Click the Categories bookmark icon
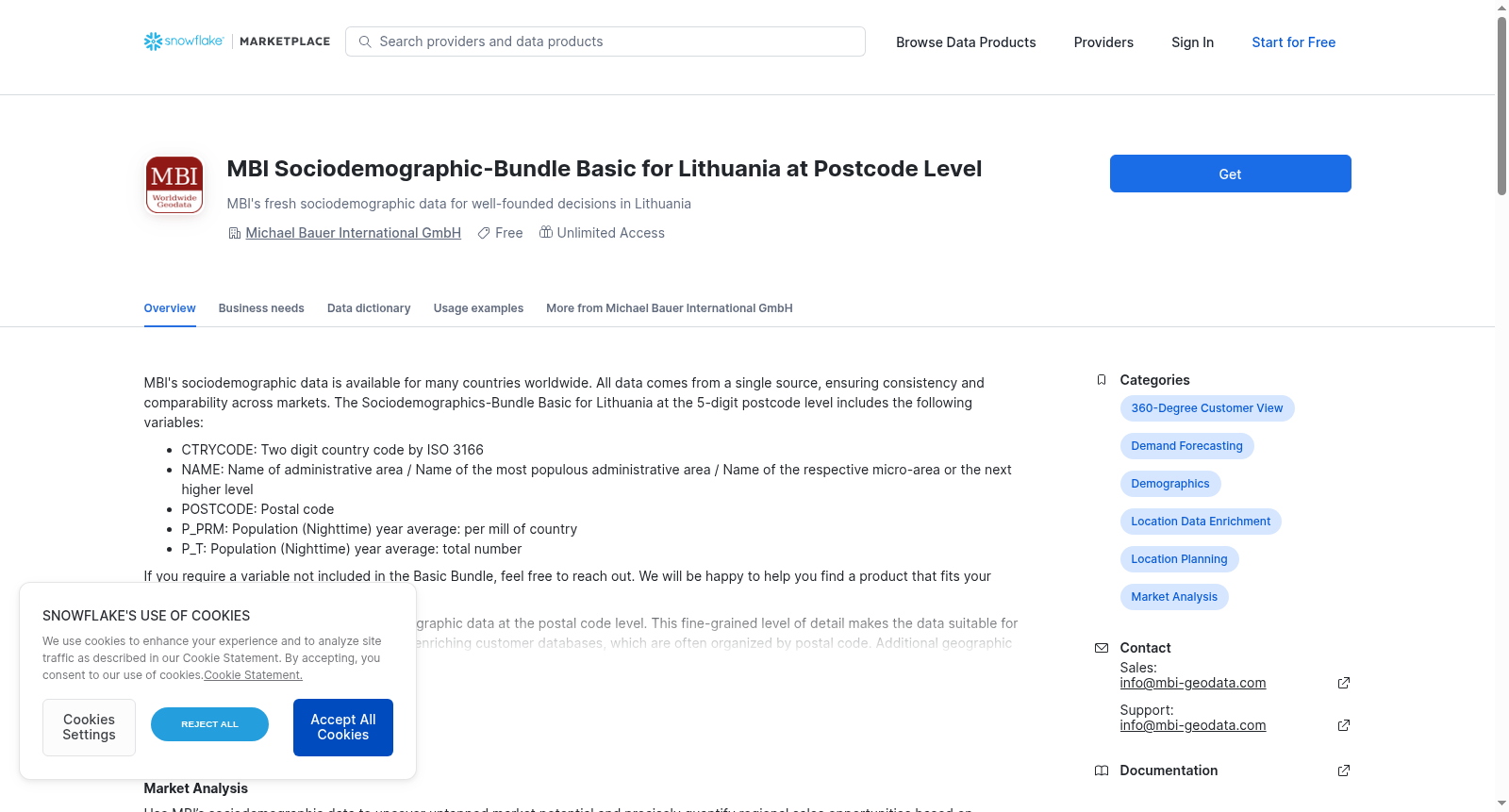Screen dimensions: 1509x812 [1102, 380]
